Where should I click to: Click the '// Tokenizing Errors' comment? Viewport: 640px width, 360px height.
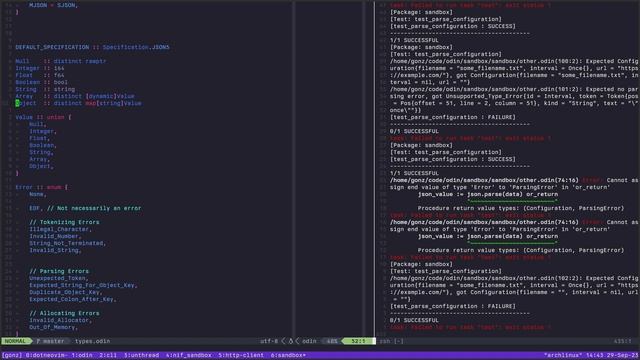(x=64, y=222)
